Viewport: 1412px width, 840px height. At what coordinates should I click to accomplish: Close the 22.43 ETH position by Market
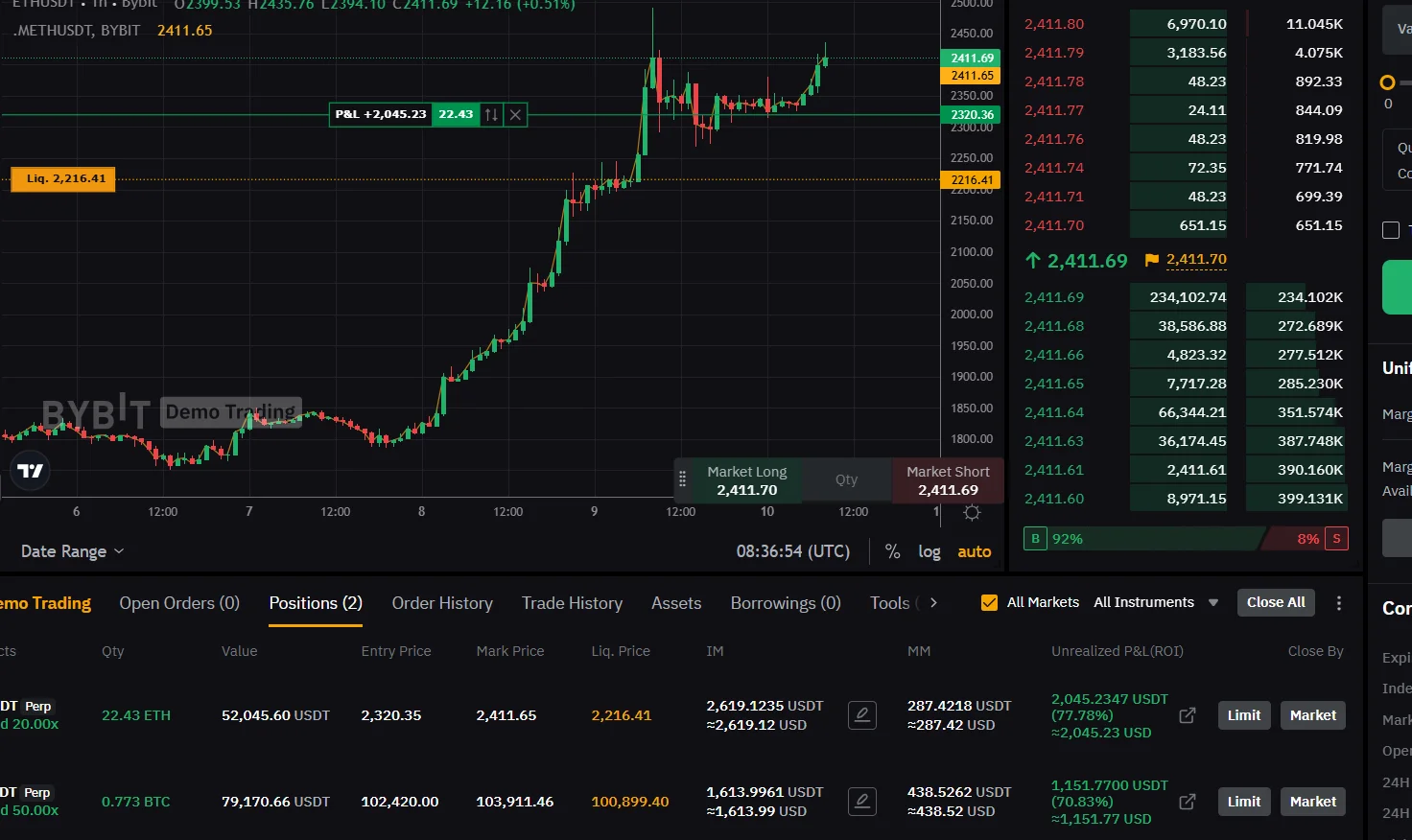tap(1313, 715)
